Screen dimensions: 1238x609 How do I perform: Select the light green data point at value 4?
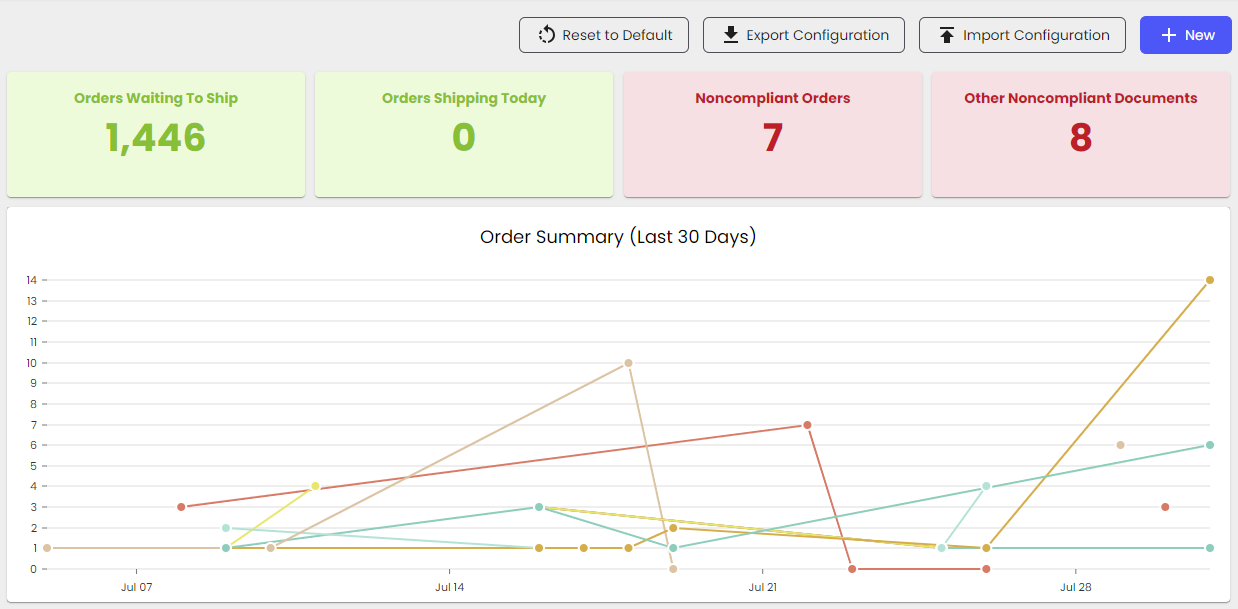986,486
